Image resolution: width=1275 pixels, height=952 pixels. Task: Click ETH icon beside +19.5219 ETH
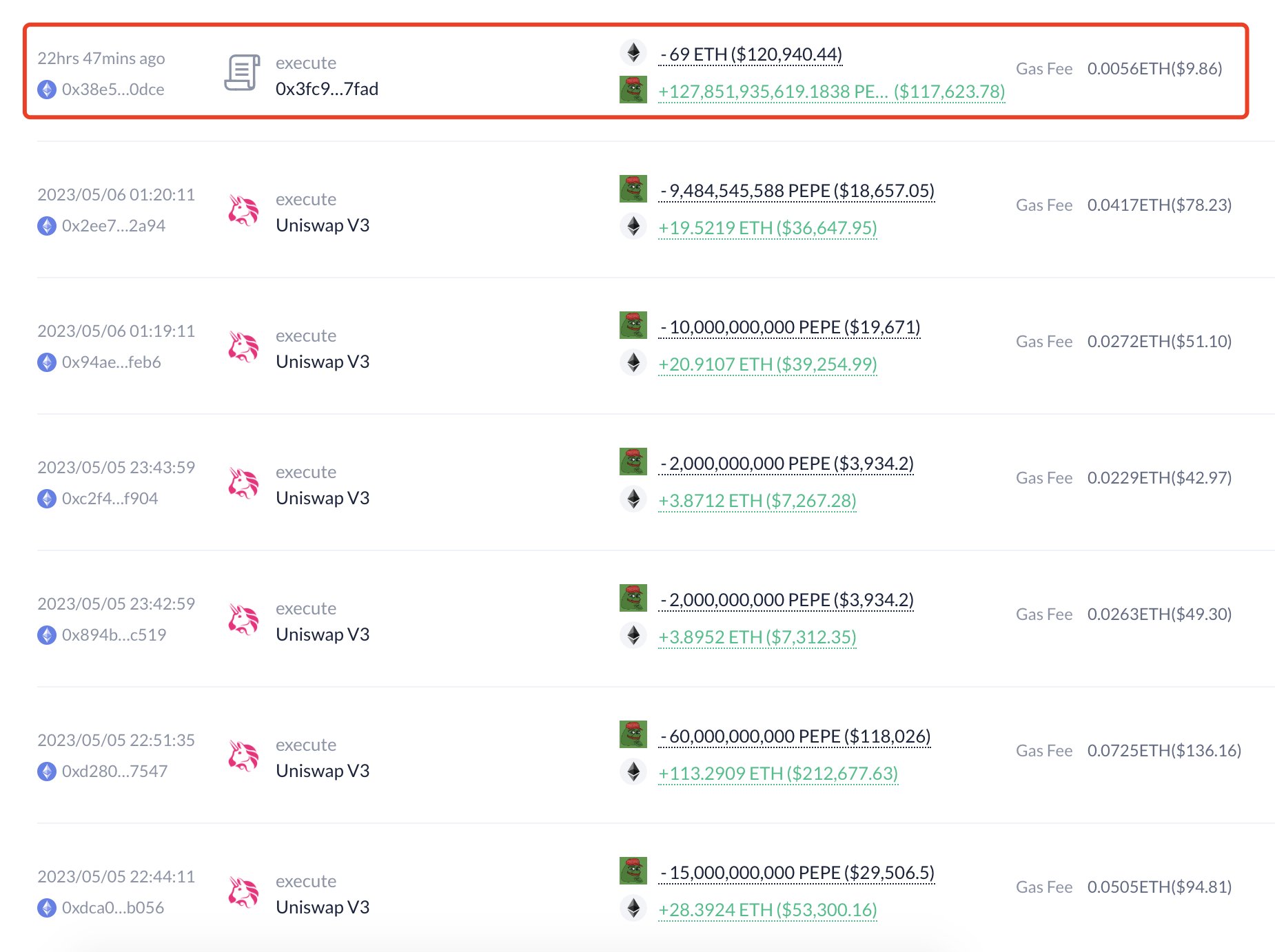pyautogui.click(x=633, y=226)
